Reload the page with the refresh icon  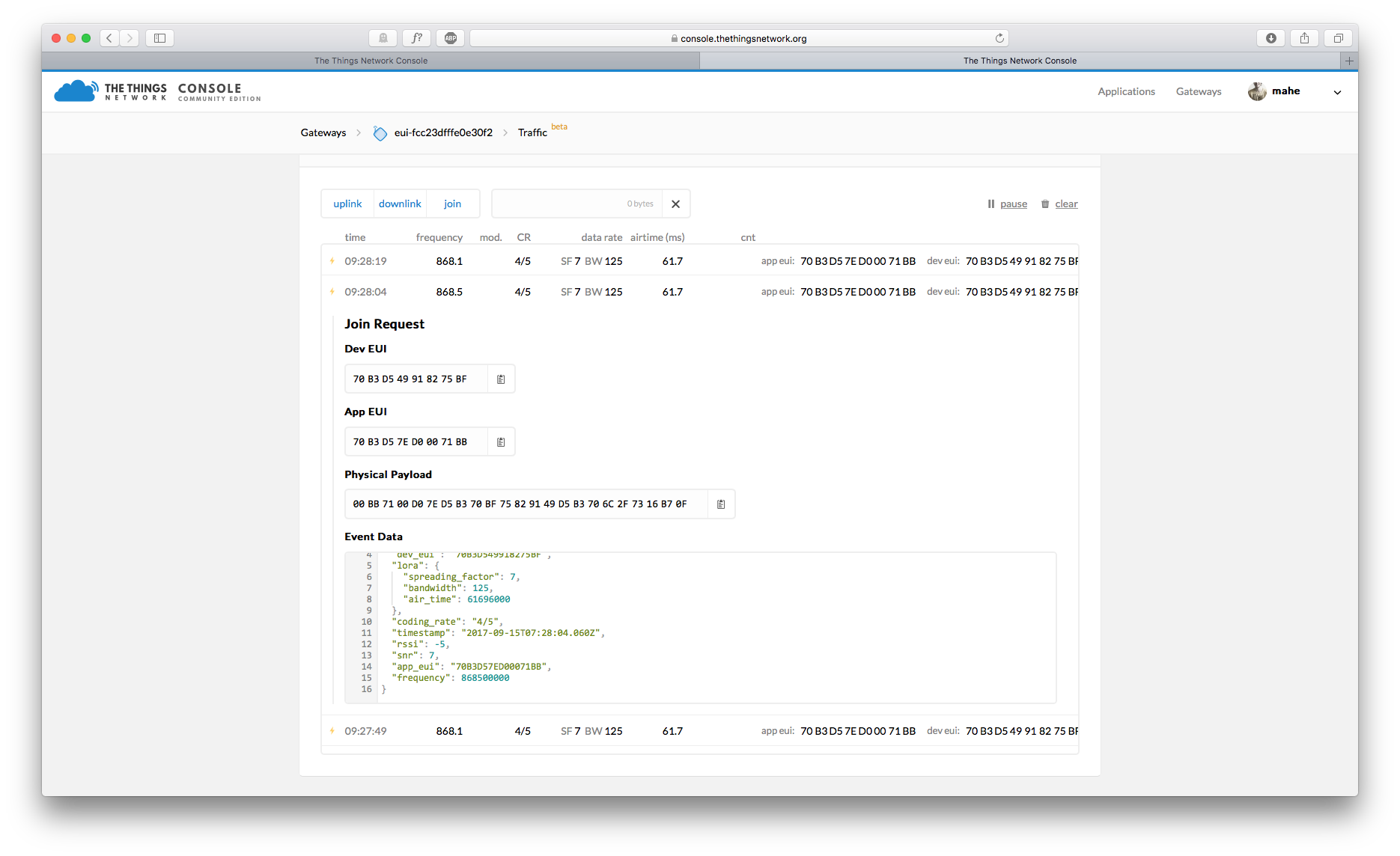click(x=999, y=38)
